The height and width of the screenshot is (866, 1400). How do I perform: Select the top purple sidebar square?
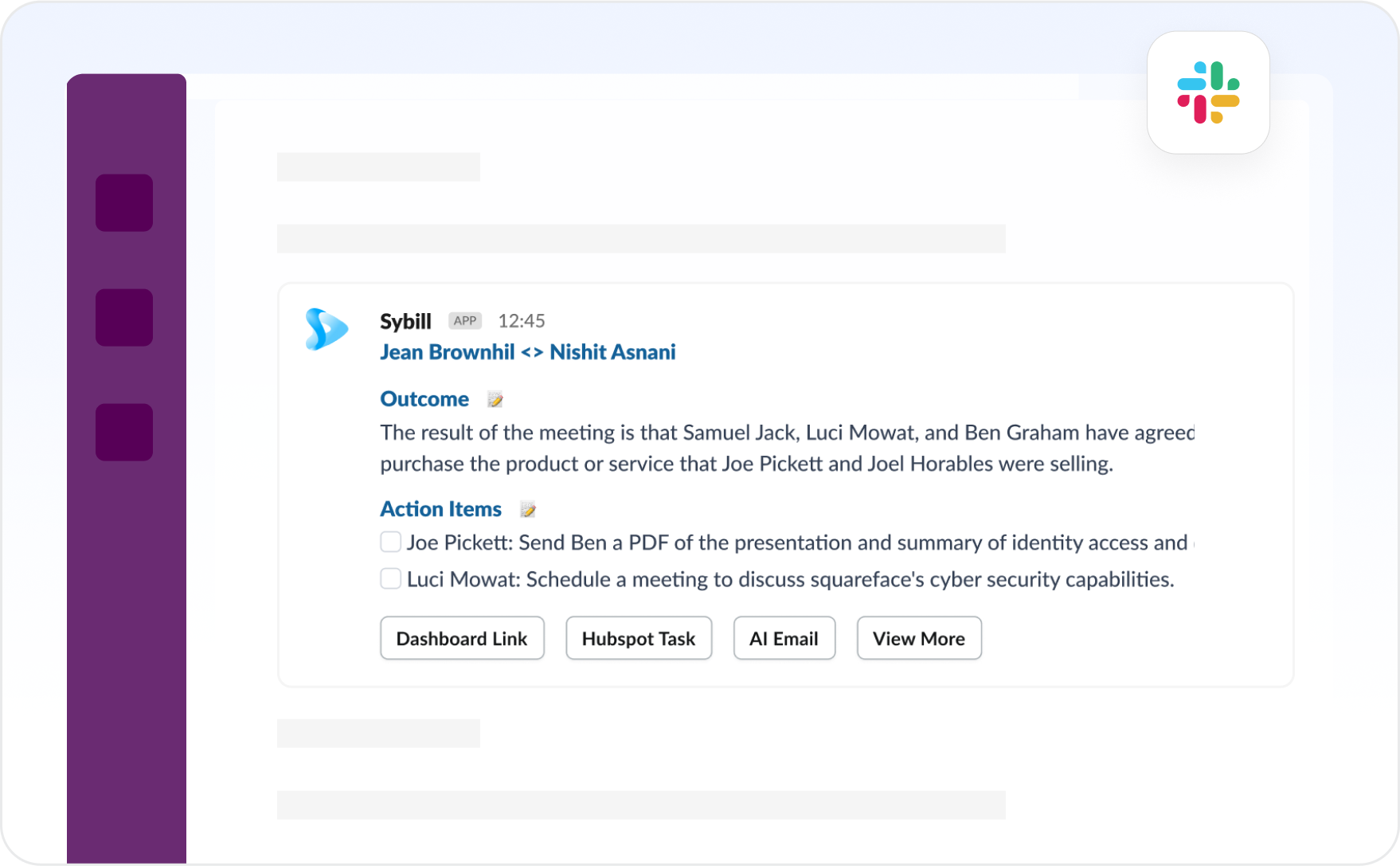tap(124, 203)
